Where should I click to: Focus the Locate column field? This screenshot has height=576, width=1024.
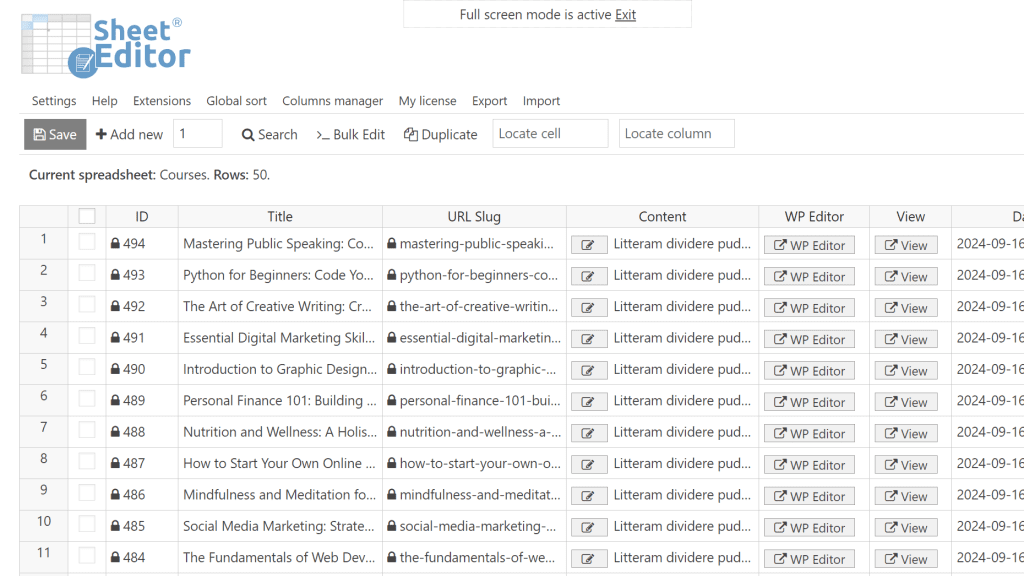click(677, 133)
